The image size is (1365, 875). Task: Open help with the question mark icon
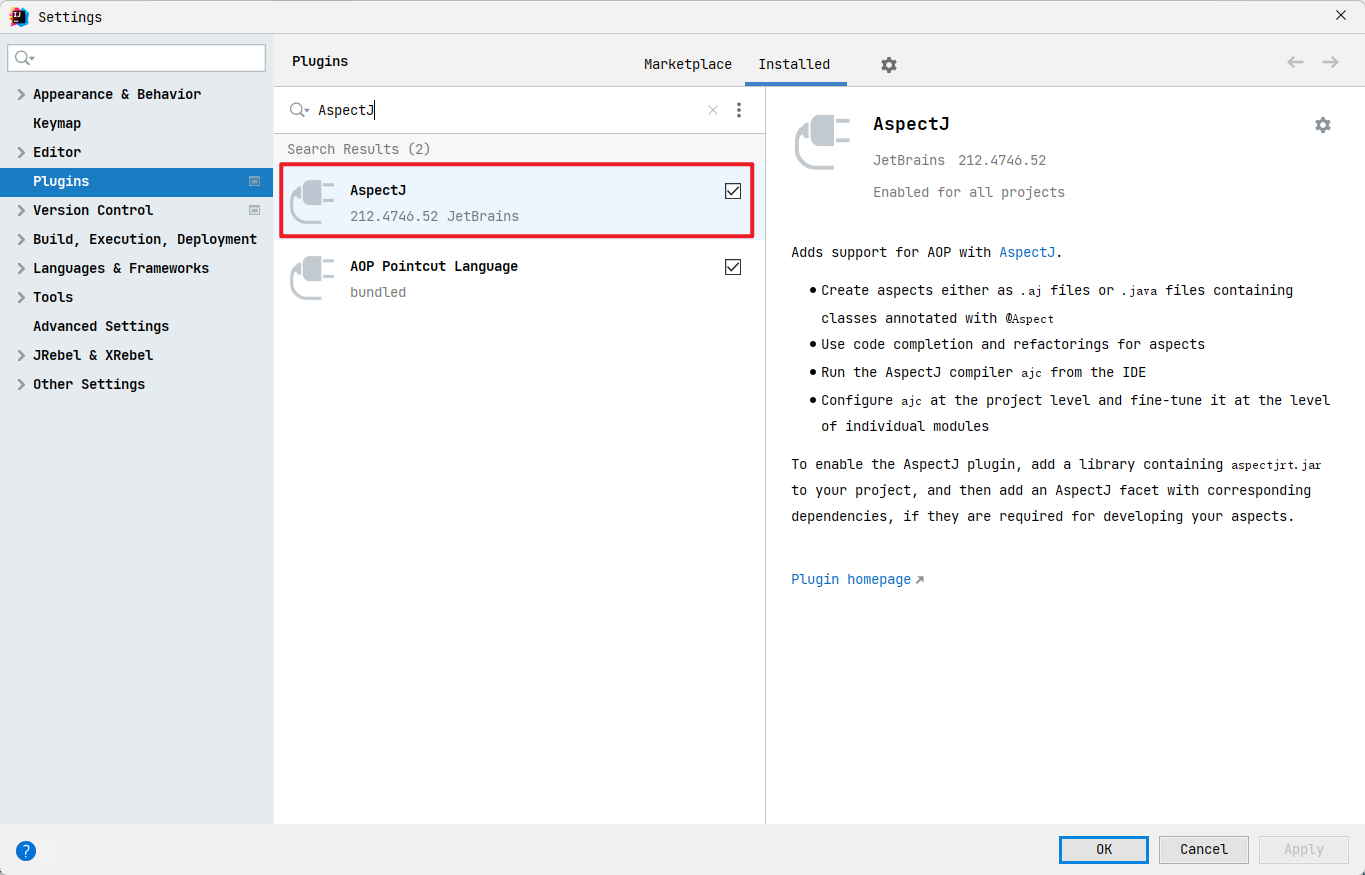[x=26, y=851]
